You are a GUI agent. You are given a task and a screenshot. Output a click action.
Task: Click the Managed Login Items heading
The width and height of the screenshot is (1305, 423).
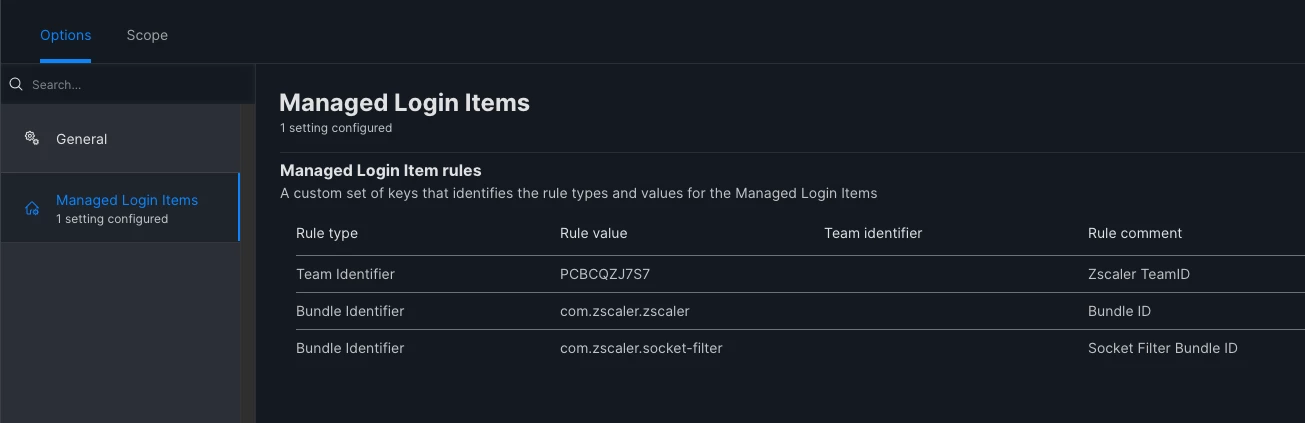coord(404,102)
